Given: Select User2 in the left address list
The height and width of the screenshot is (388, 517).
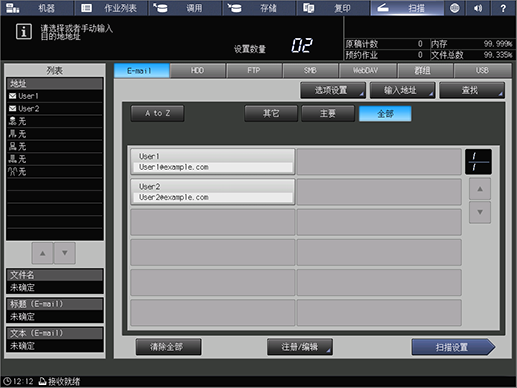Looking at the screenshot, I should (x=55, y=109).
